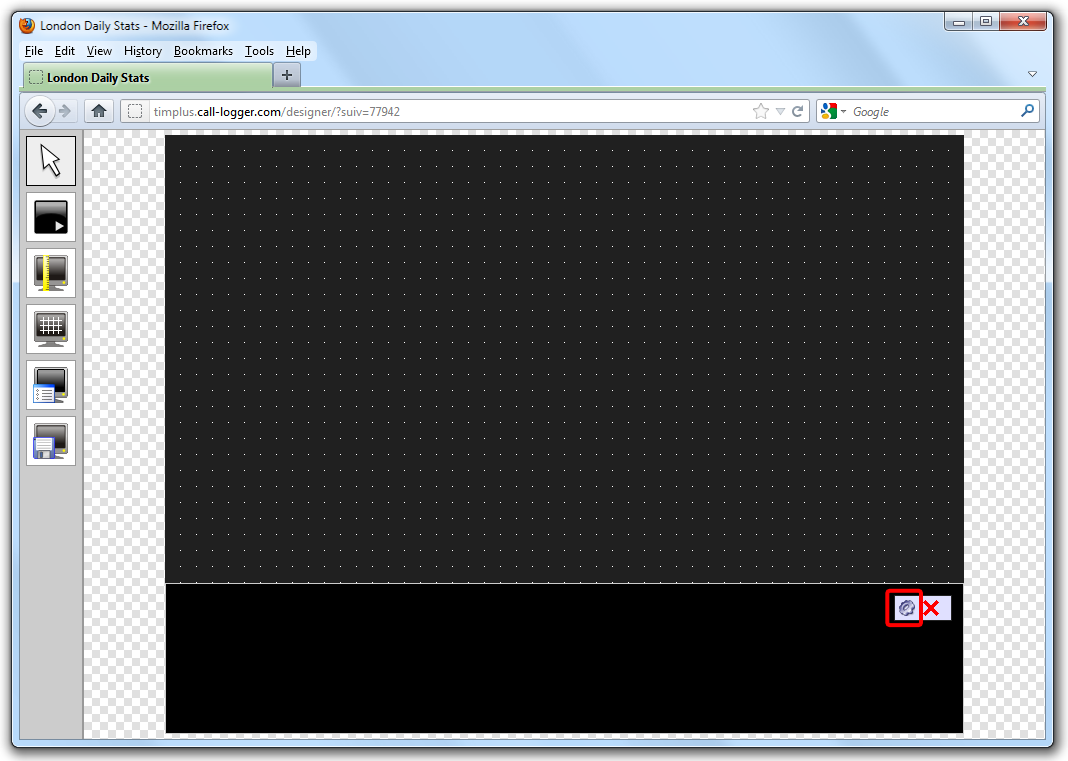
Task: Toggle the bookmark star for this page
Action: point(759,111)
